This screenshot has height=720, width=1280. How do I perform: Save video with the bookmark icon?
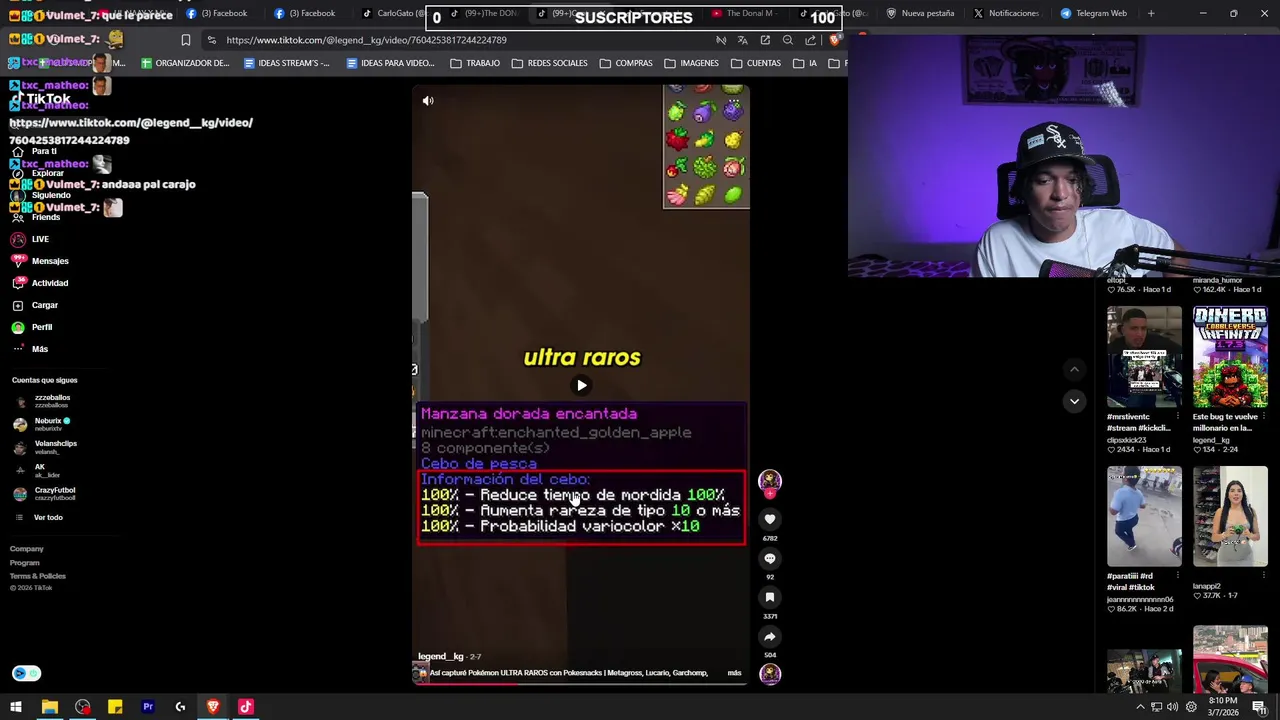point(770,597)
